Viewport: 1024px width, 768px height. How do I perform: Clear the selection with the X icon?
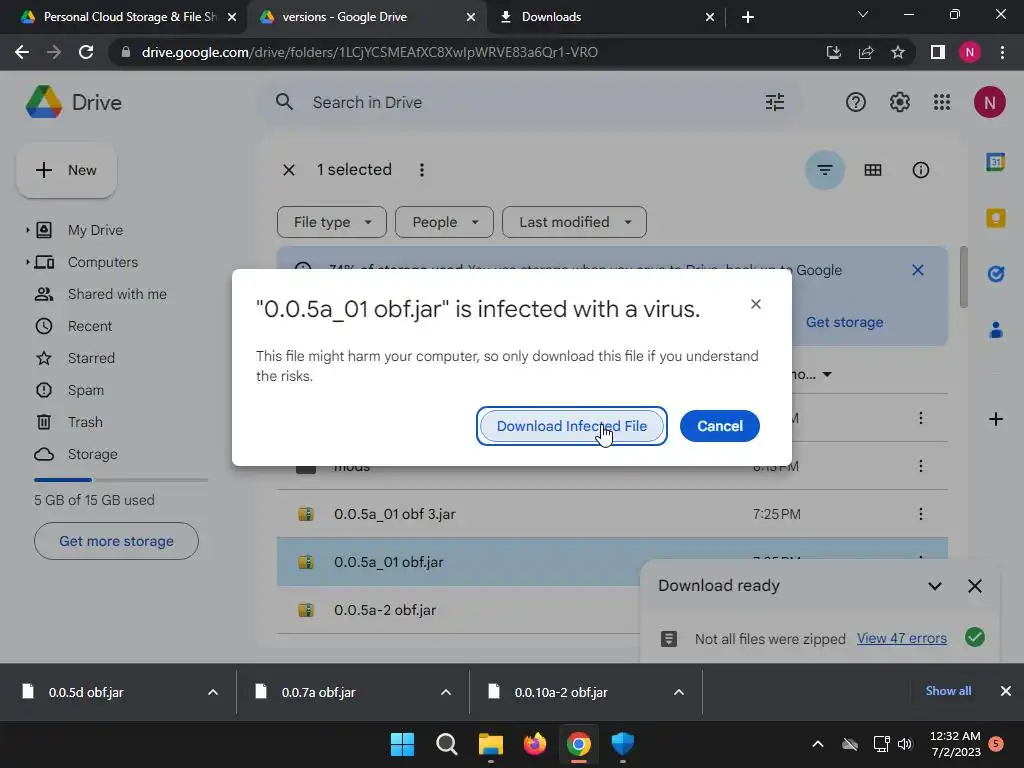[x=289, y=170]
